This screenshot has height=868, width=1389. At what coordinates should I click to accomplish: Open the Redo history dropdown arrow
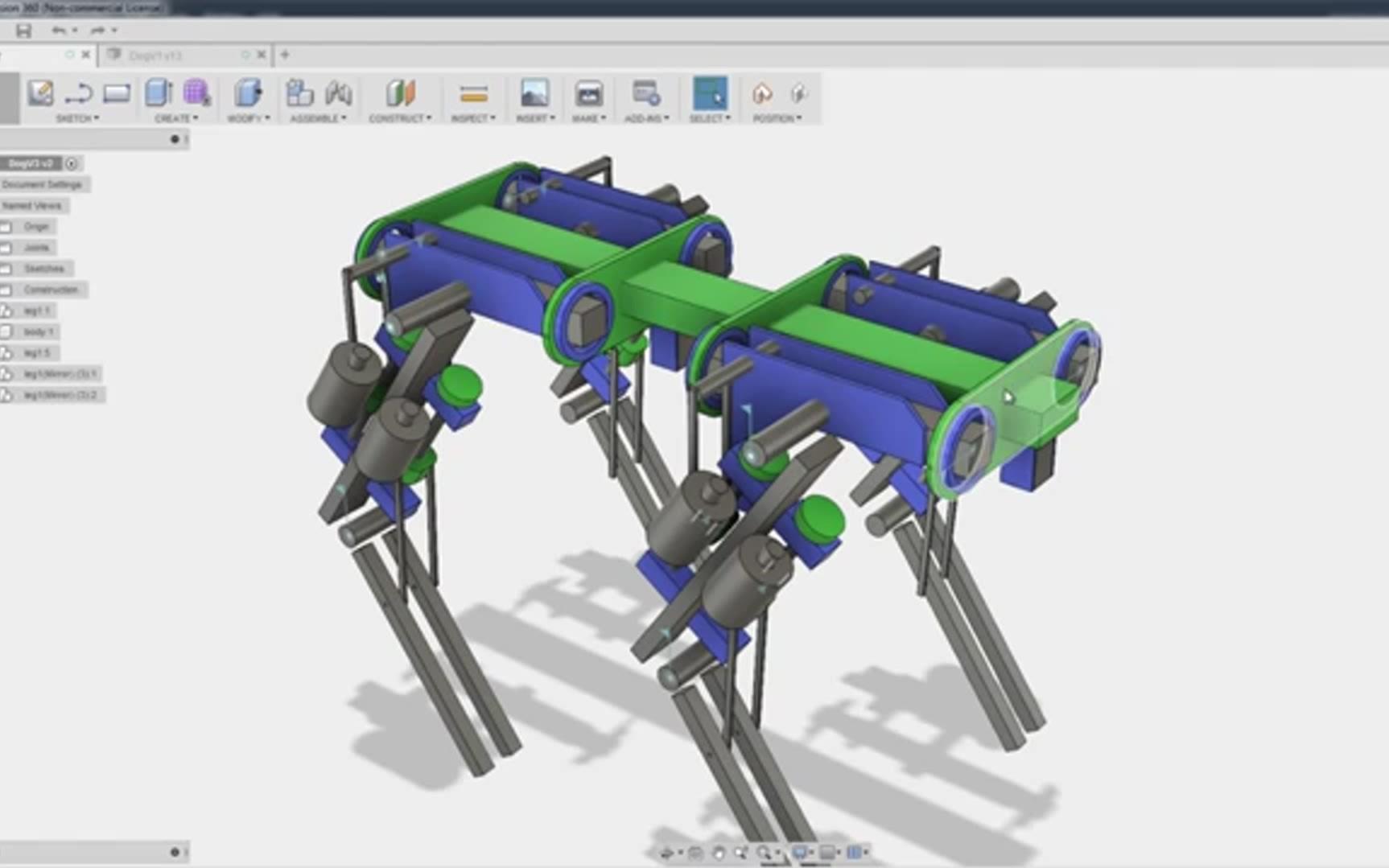[114, 31]
